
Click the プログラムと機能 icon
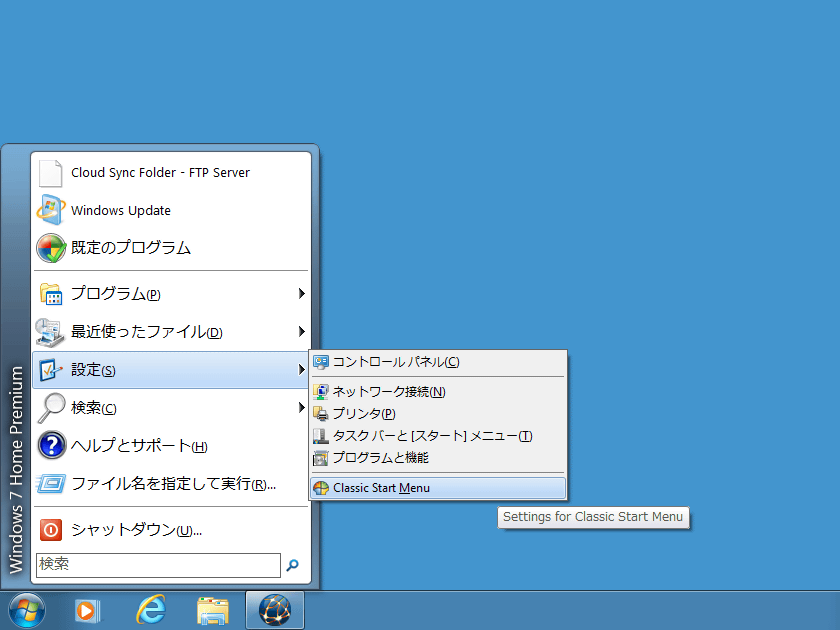coord(321,458)
